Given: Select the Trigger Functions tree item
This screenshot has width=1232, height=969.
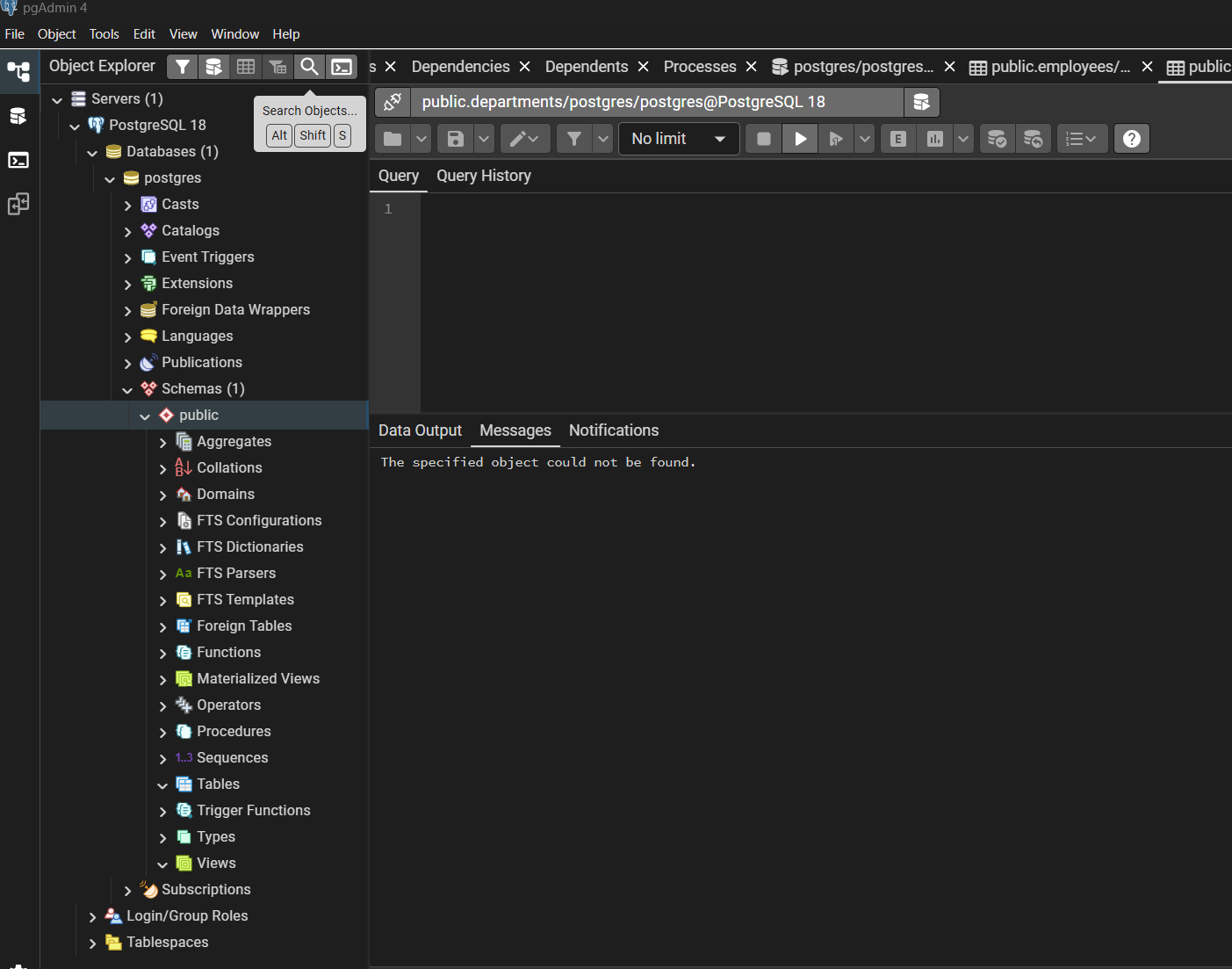Looking at the screenshot, I should tap(254, 810).
